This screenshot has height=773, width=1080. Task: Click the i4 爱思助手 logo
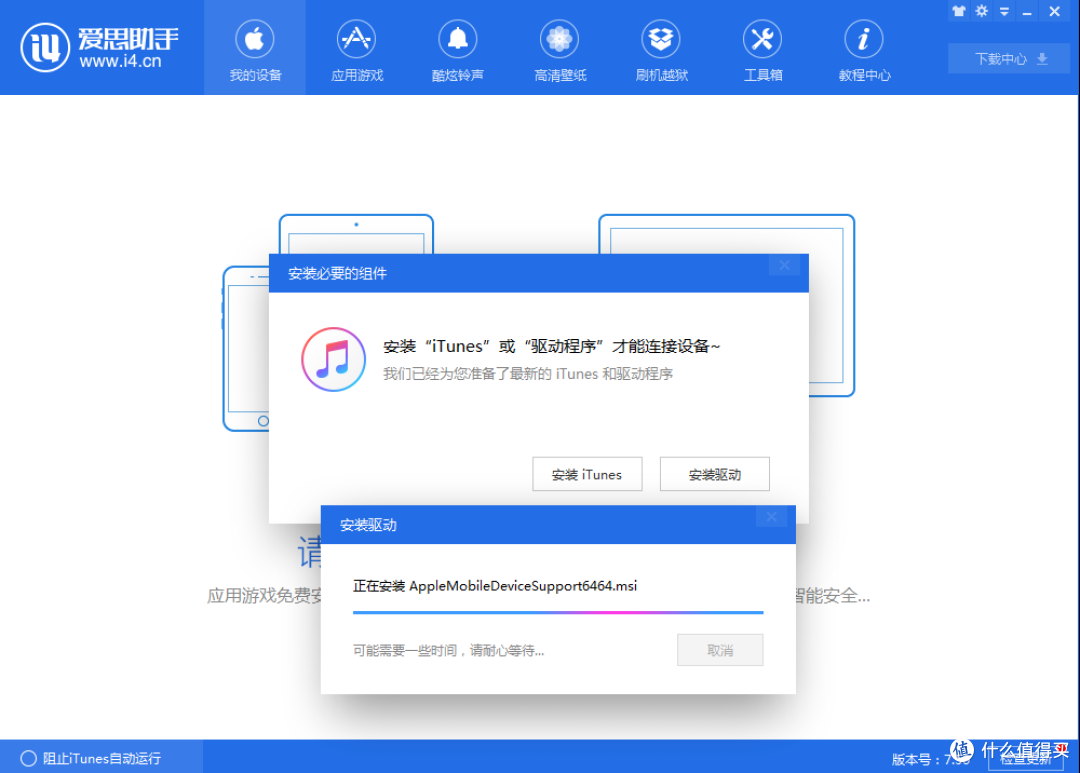(x=100, y=47)
